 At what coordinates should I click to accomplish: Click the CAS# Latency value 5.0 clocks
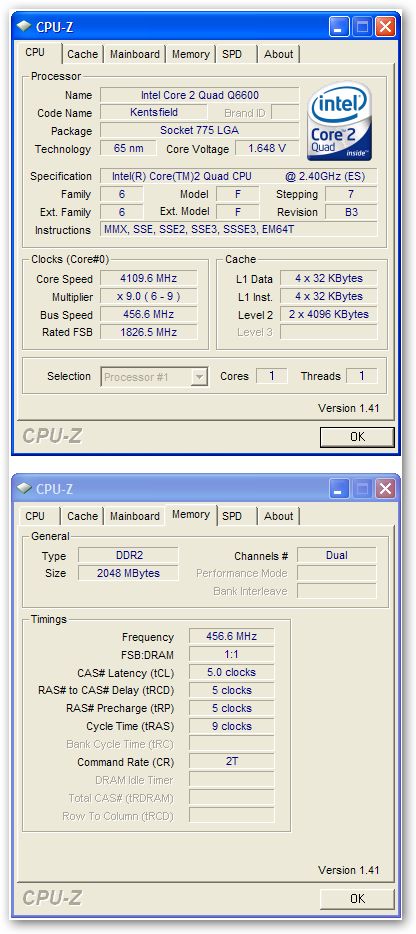click(231, 673)
